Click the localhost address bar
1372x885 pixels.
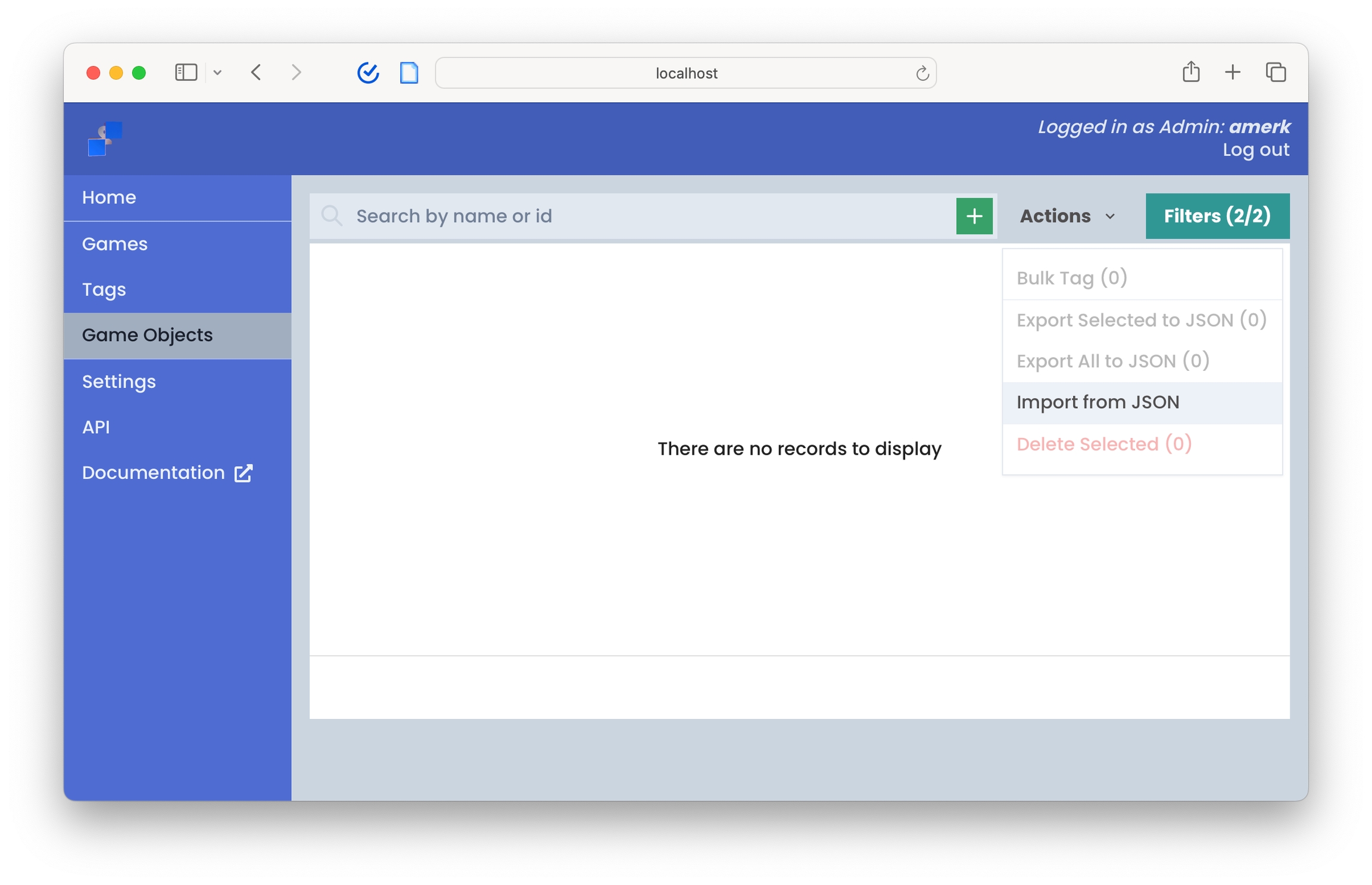[685, 73]
